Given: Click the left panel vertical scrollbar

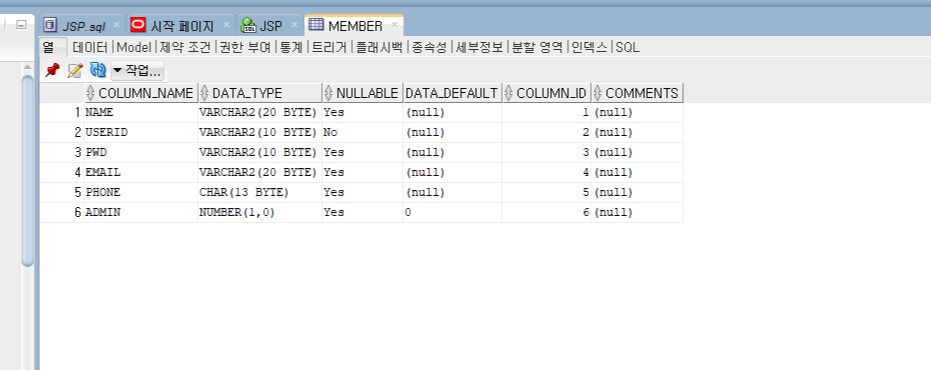Looking at the screenshot, I should coord(27,170).
